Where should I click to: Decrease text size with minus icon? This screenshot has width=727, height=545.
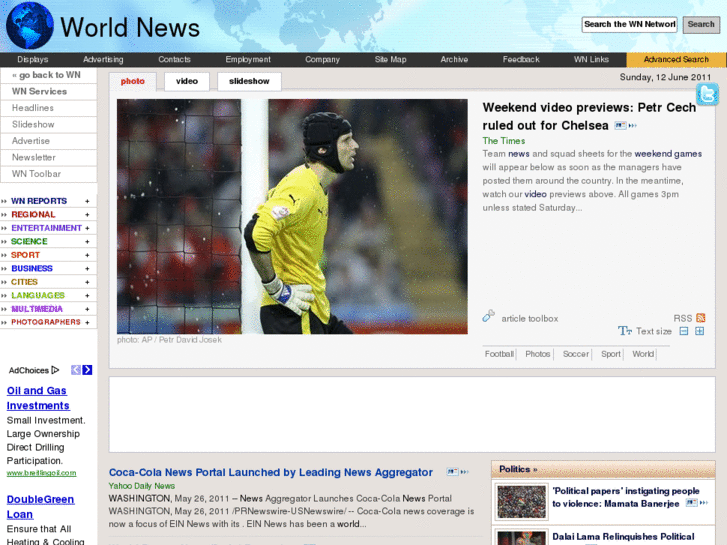coord(683,331)
